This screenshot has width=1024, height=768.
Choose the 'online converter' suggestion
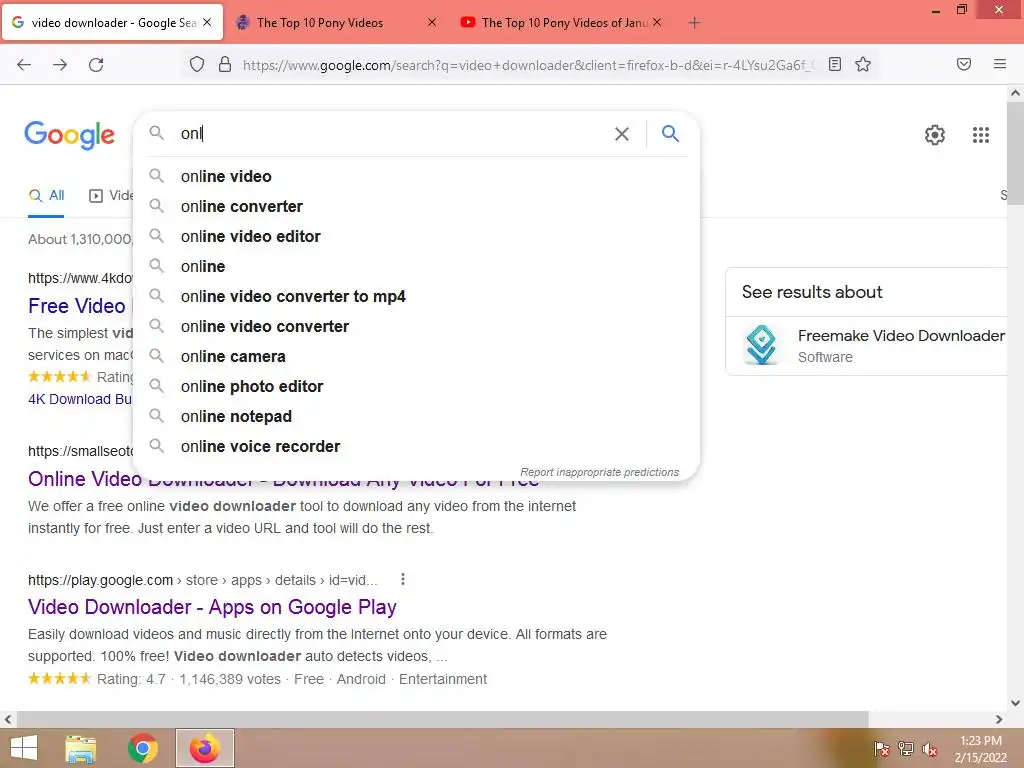pyautogui.click(x=417, y=206)
